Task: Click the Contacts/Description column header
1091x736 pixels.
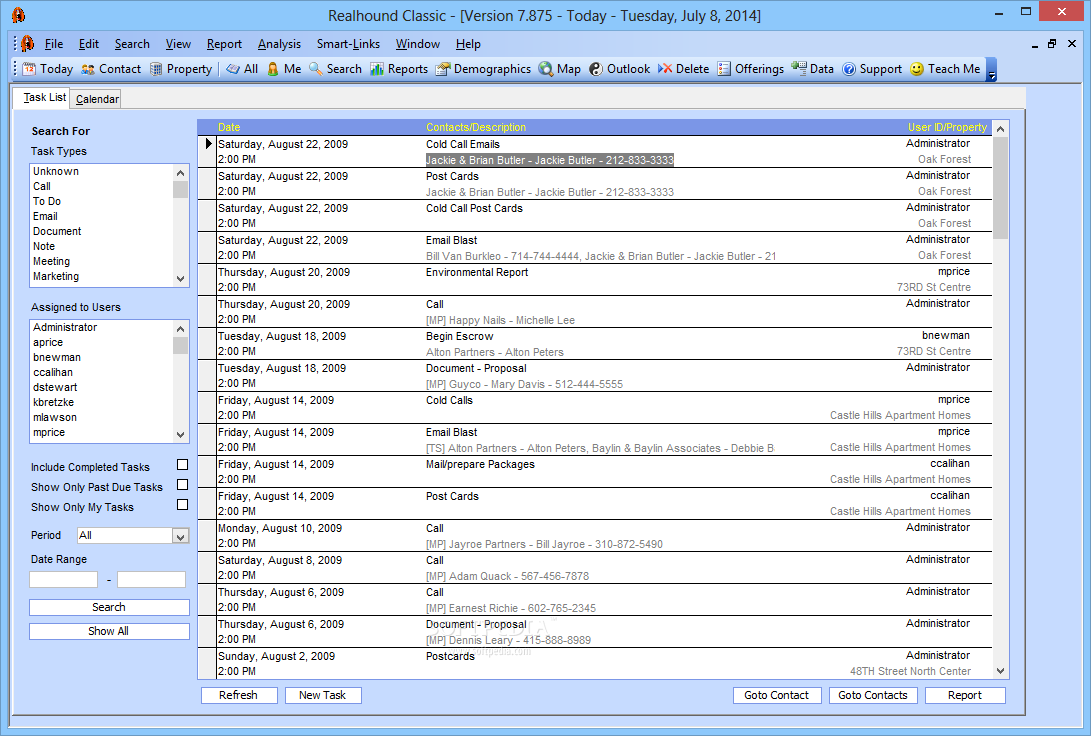Action: point(476,127)
